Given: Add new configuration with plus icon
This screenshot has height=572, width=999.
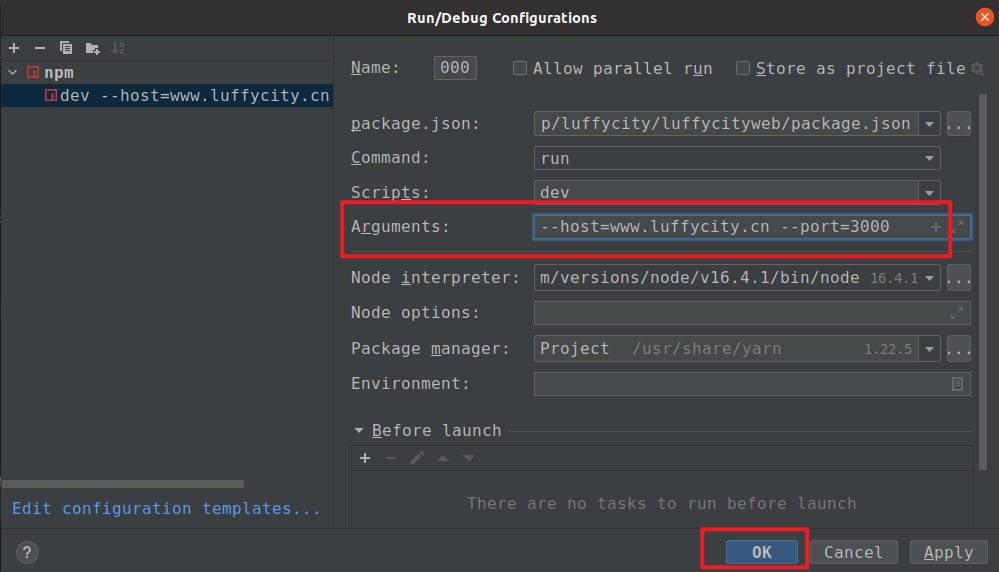Looking at the screenshot, I should [x=14, y=48].
